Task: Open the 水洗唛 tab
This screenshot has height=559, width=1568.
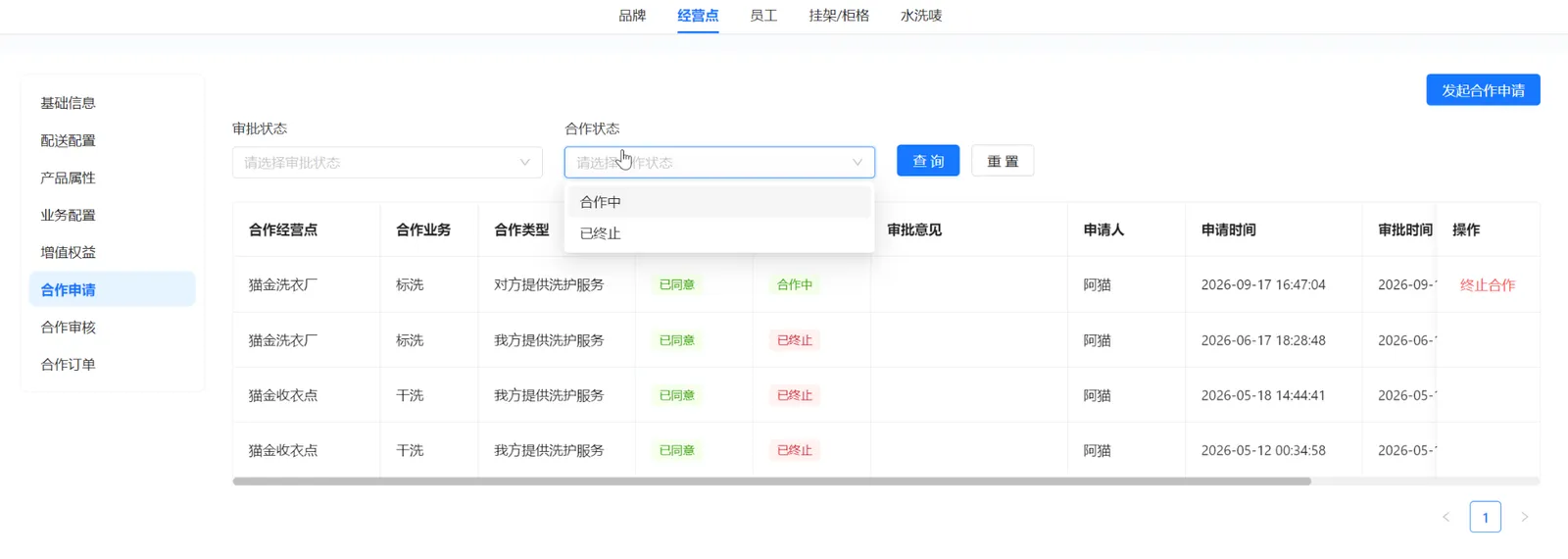Action: coord(921,16)
